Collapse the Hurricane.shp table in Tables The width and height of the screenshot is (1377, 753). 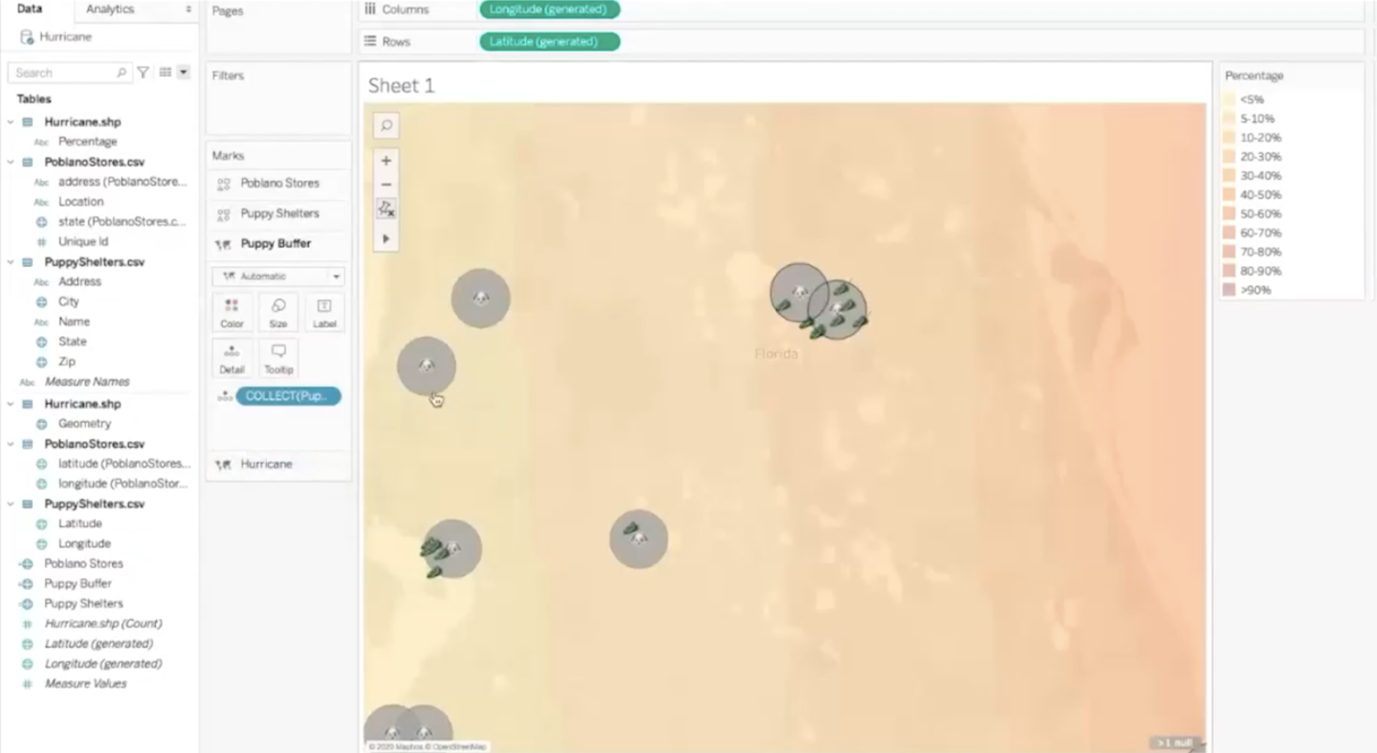(11, 121)
